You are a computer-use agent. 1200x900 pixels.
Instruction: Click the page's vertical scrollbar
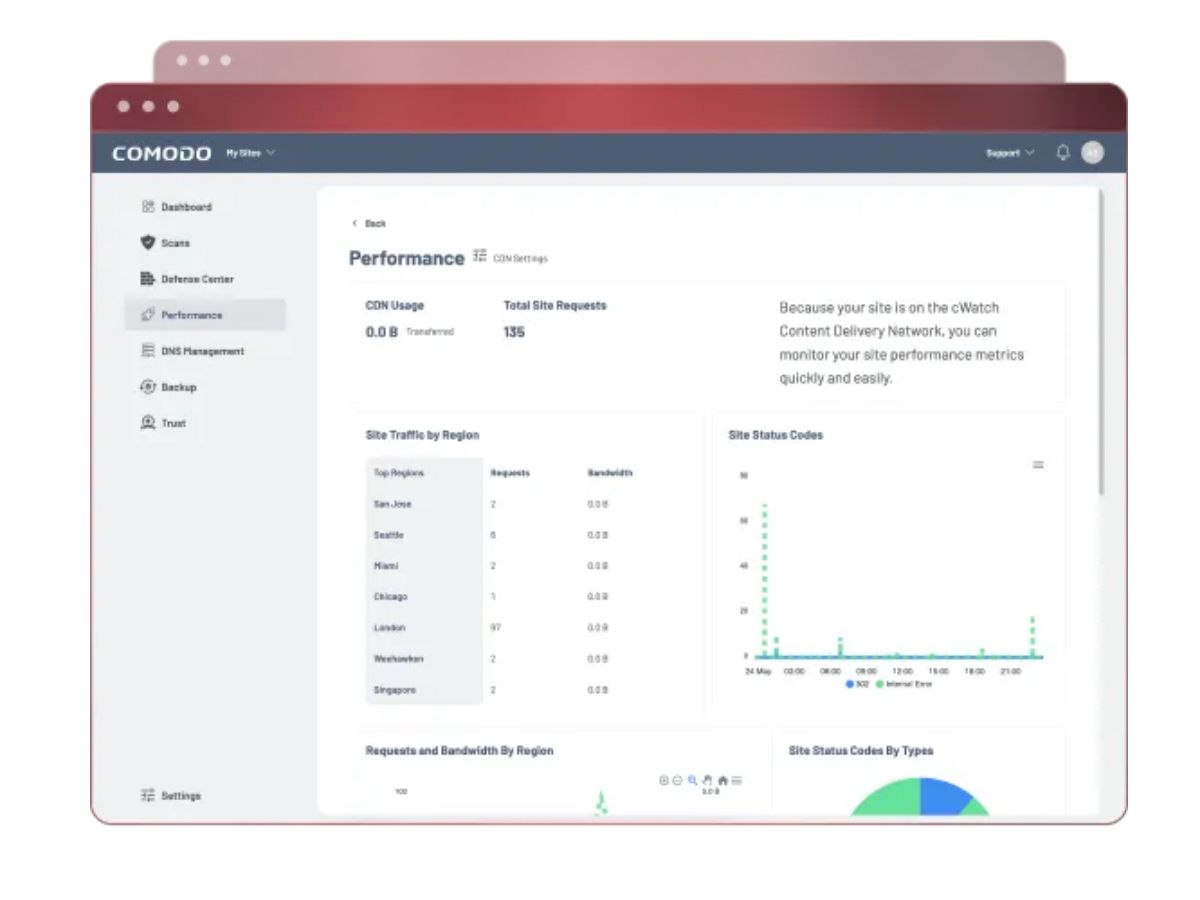[x=1101, y=340]
